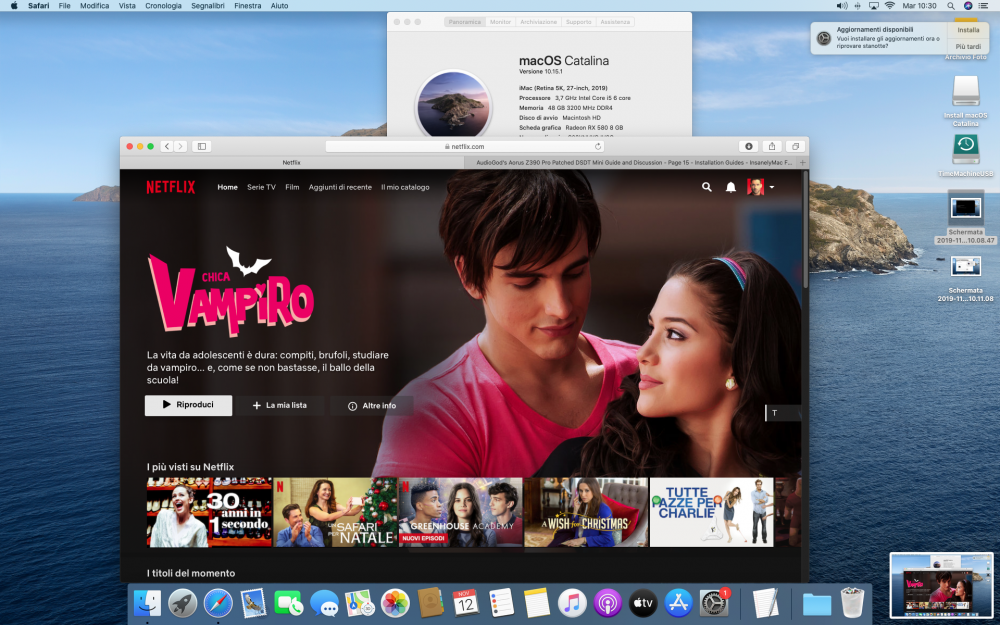Open the Segnalibri menu
This screenshot has width=1000, height=625.
pos(208,6)
